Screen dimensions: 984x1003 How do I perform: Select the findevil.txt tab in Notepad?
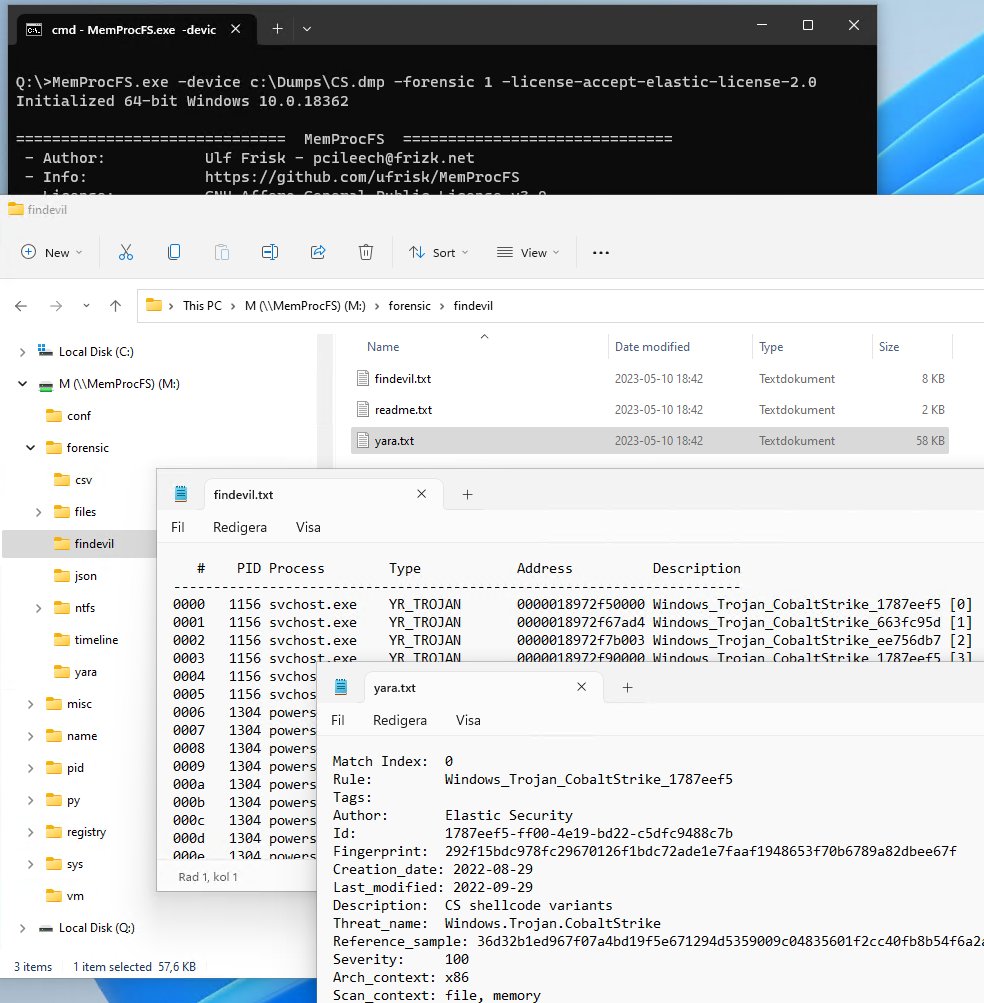324,494
